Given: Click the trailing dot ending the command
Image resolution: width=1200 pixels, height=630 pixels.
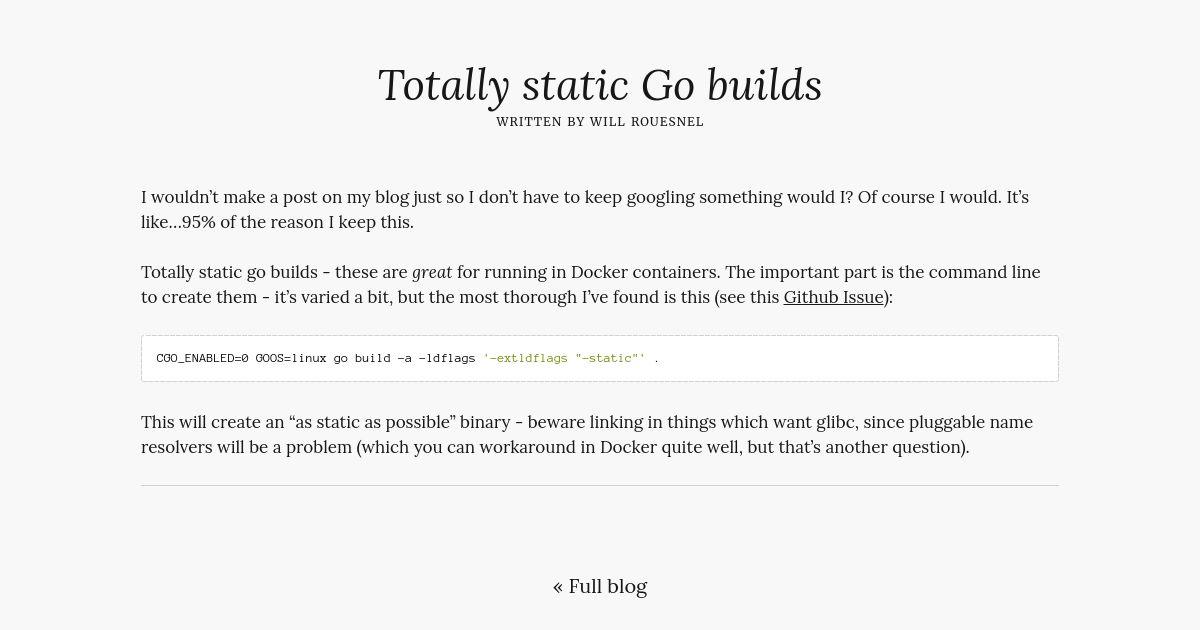Looking at the screenshot, I should pos(657,358).
